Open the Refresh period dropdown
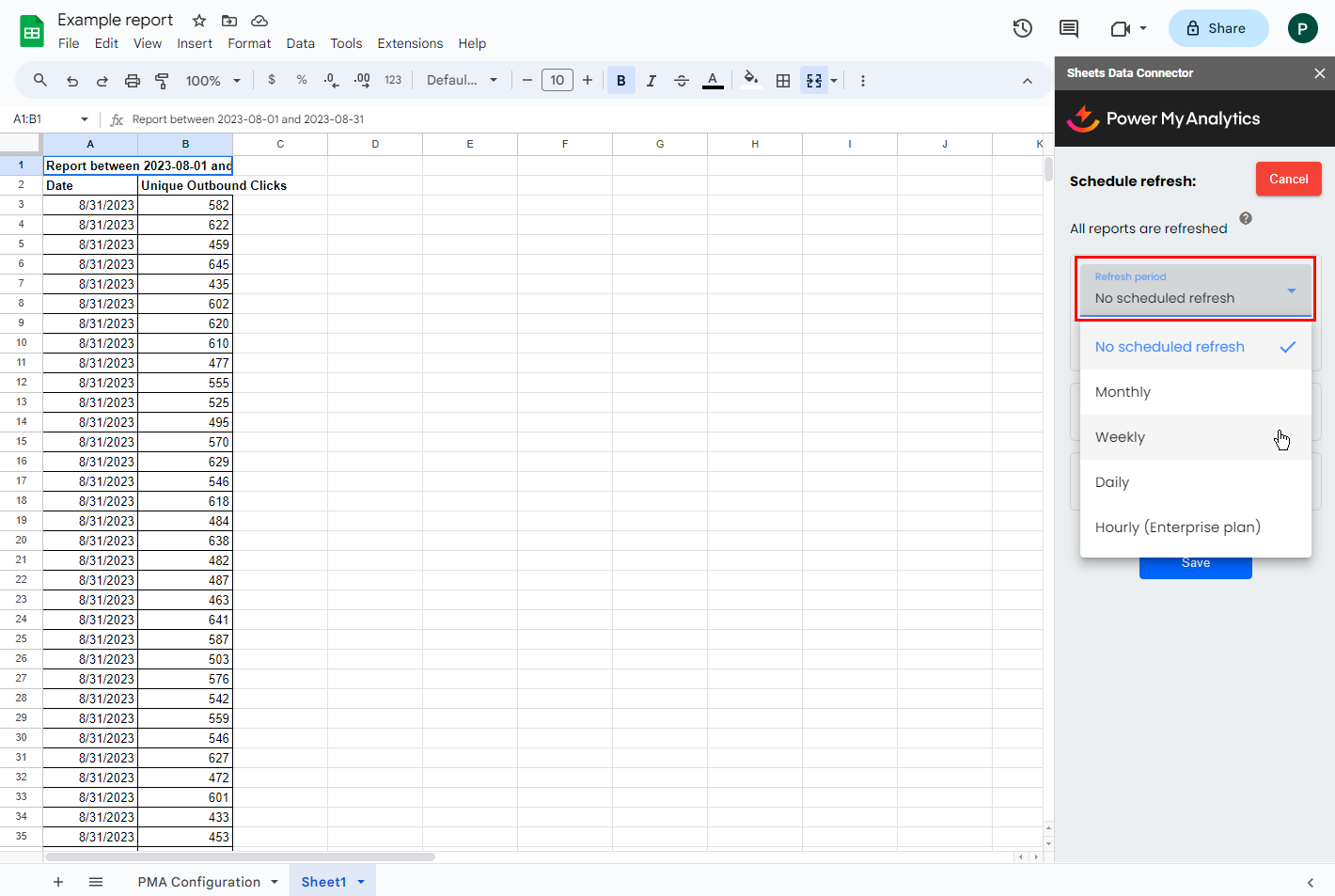 tap(1195, 290)
